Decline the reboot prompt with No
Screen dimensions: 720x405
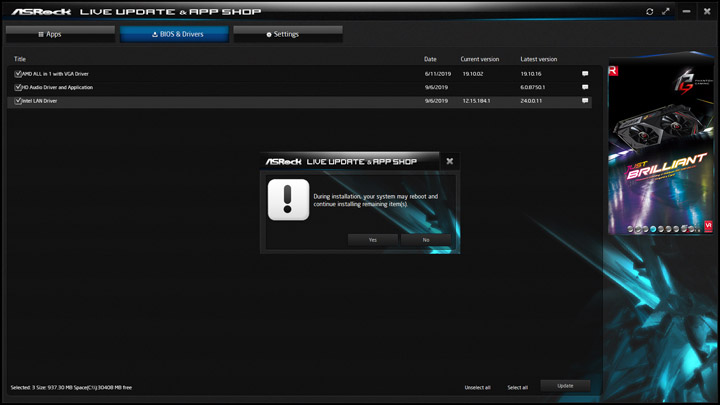(426, 240)
